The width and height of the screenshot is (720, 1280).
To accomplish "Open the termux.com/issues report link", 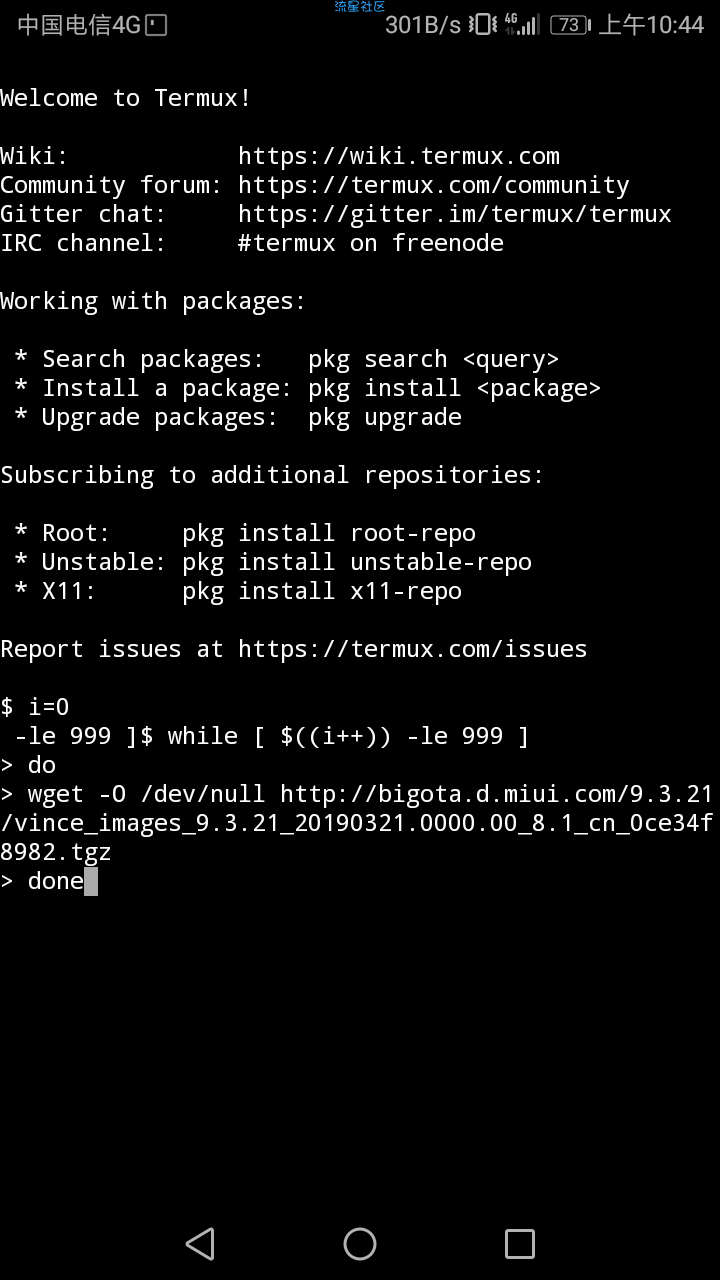I will pos(413,649).
